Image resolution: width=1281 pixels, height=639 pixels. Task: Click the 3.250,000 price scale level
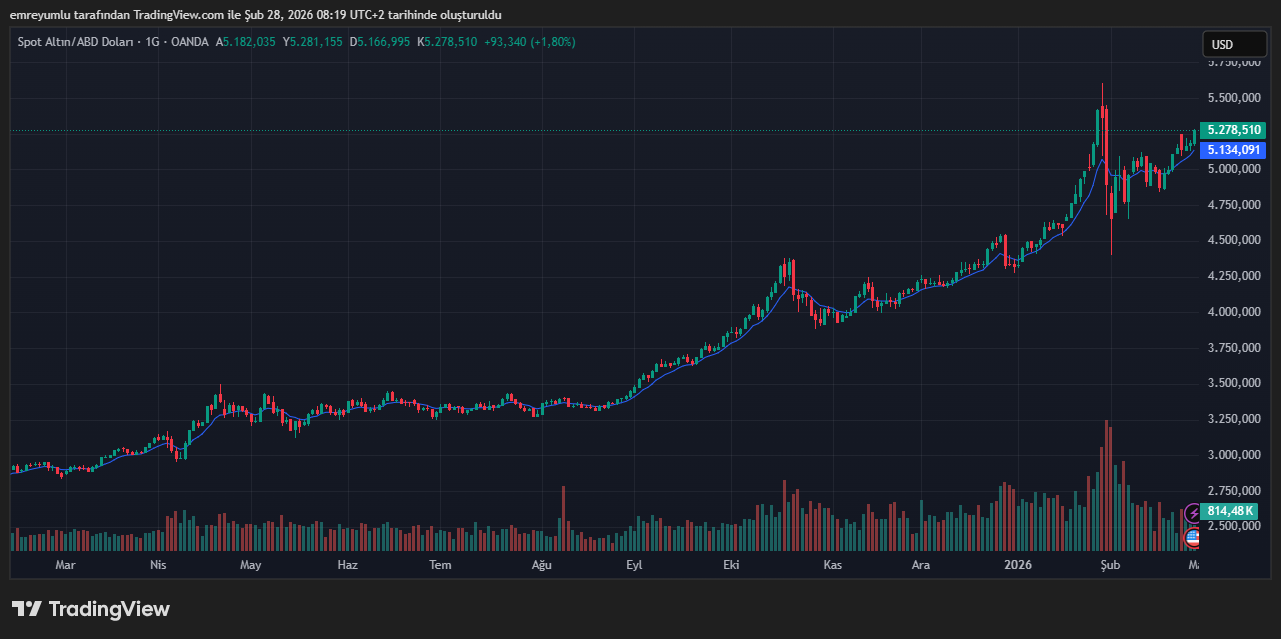tap(1233, 419)
